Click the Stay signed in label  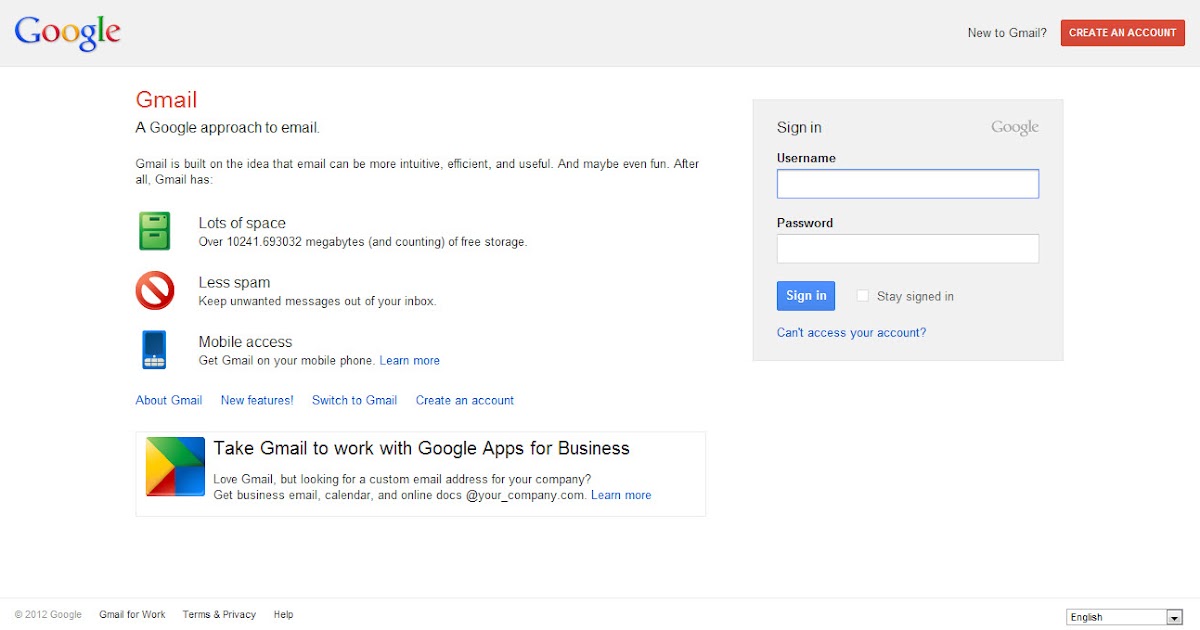[x=915, y=297]
